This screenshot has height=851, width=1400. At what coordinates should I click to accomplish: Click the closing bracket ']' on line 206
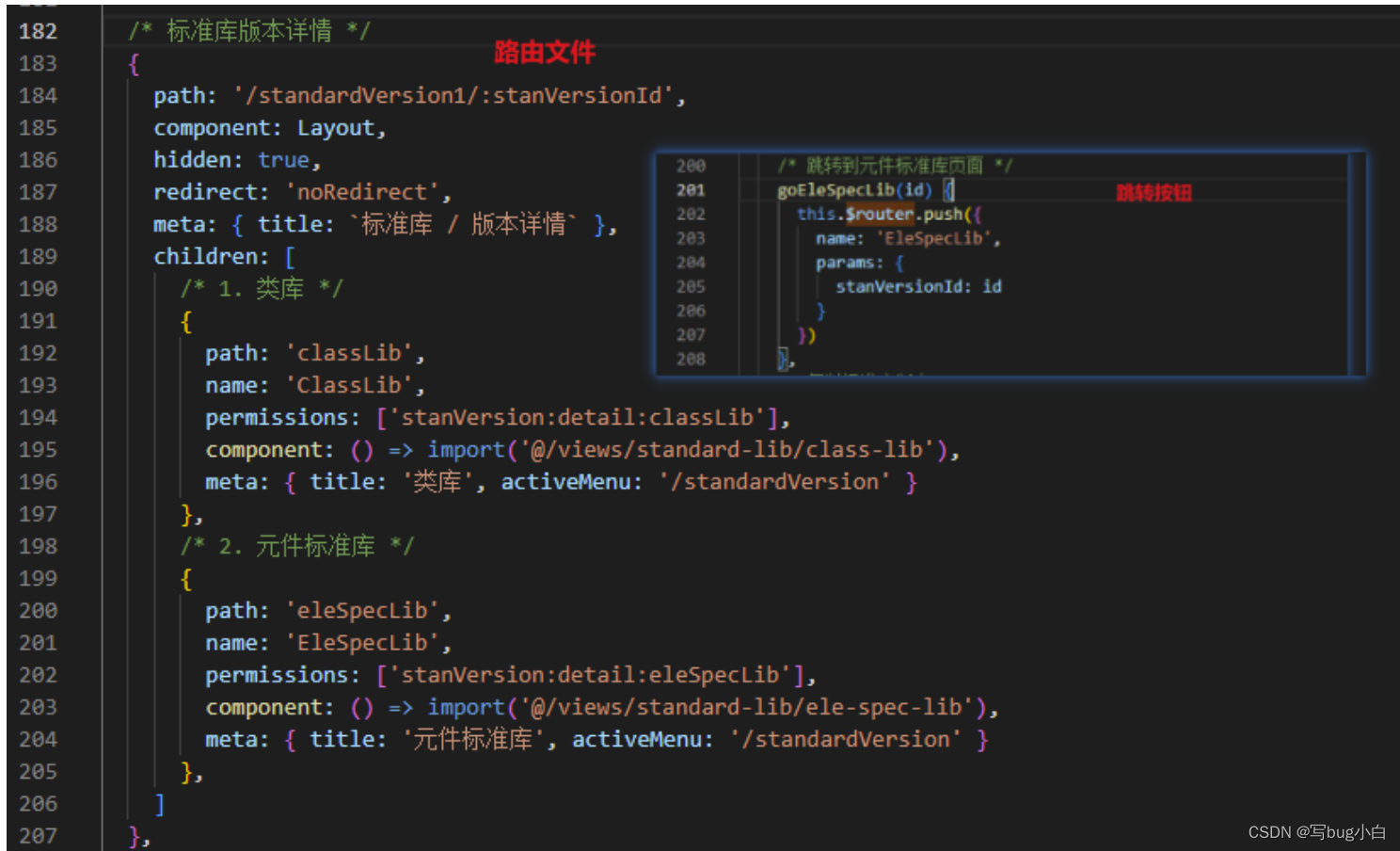point(160,803)
